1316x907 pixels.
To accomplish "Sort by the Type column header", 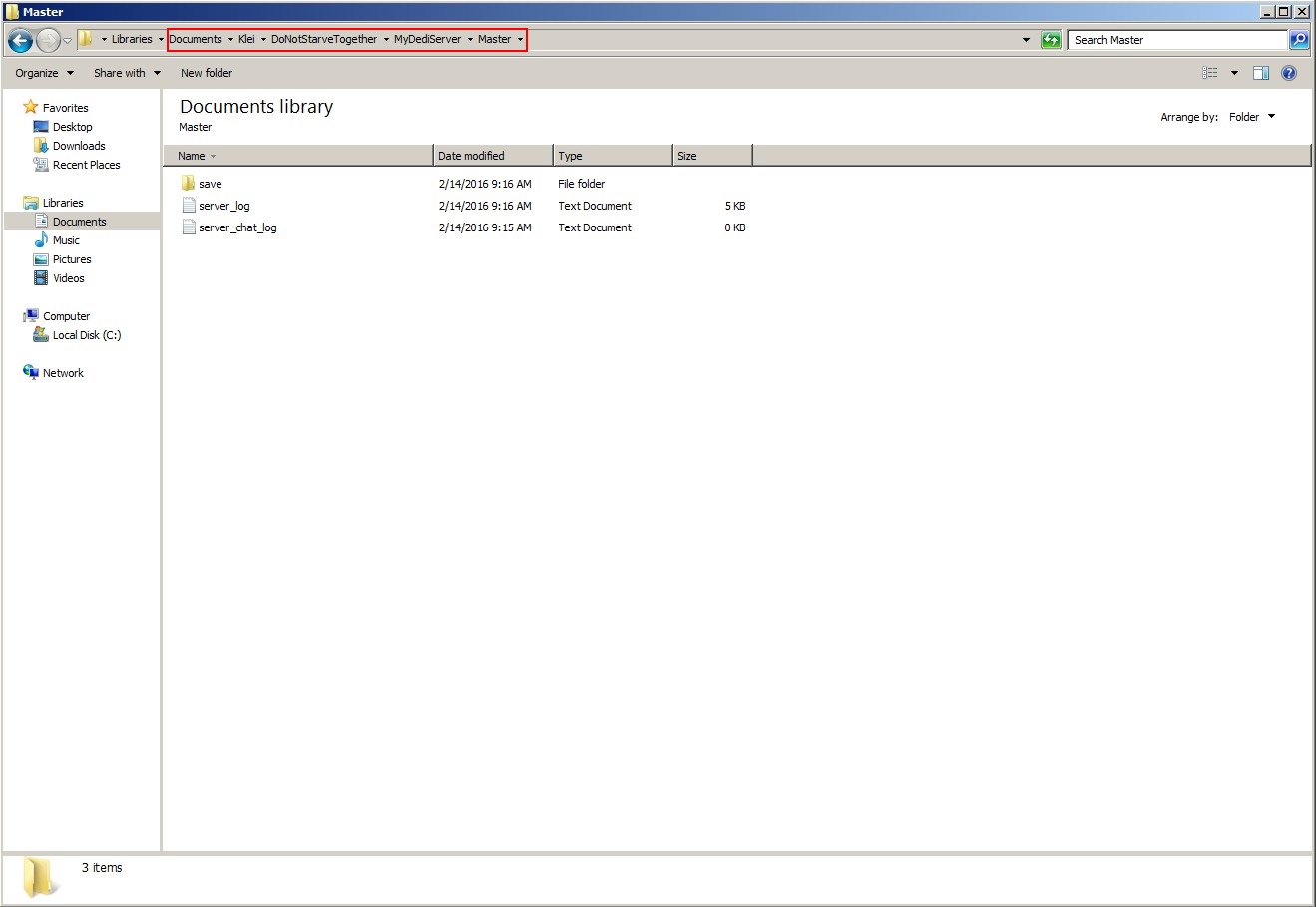I will pos(613,156).
